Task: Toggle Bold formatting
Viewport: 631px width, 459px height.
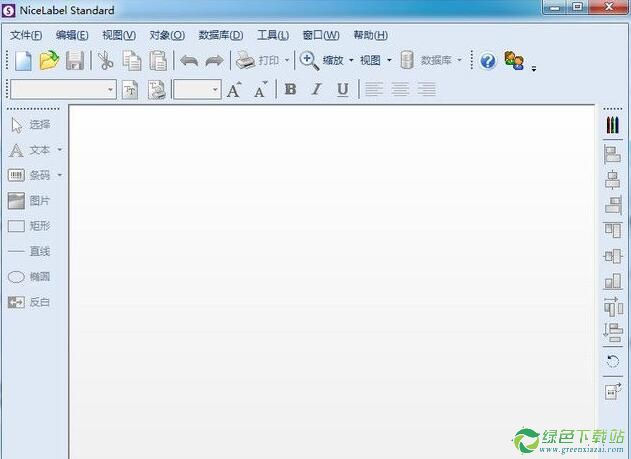Action: (290, 89)
